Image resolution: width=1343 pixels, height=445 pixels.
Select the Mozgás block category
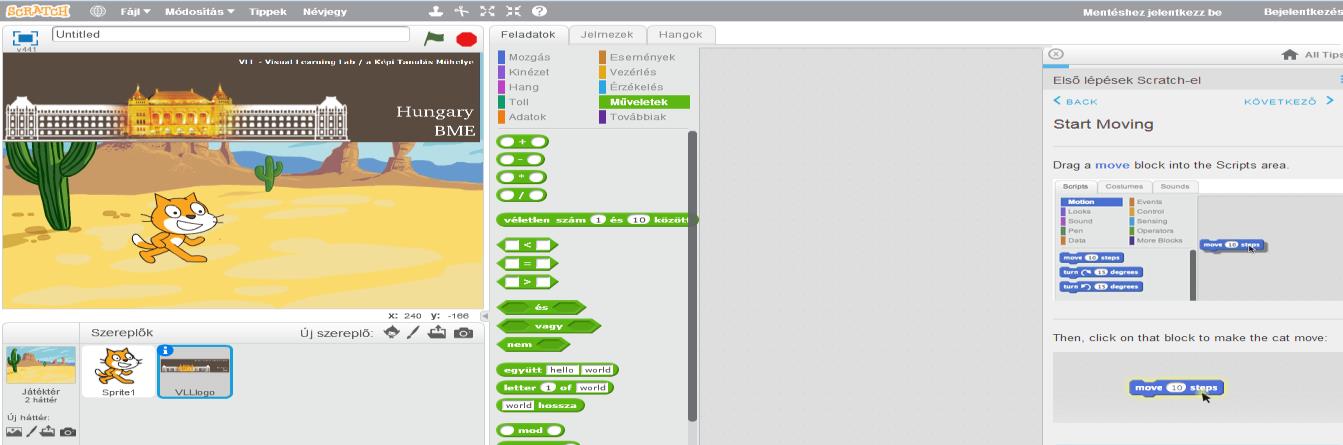[529, 57]
